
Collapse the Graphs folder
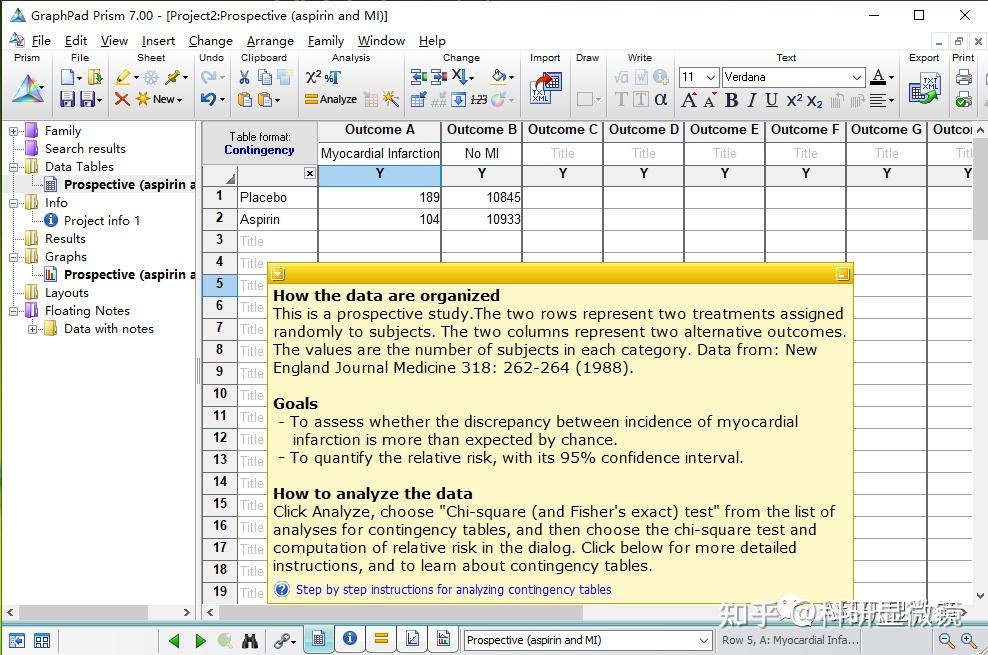pyautogui.click(x=13, y=257)
